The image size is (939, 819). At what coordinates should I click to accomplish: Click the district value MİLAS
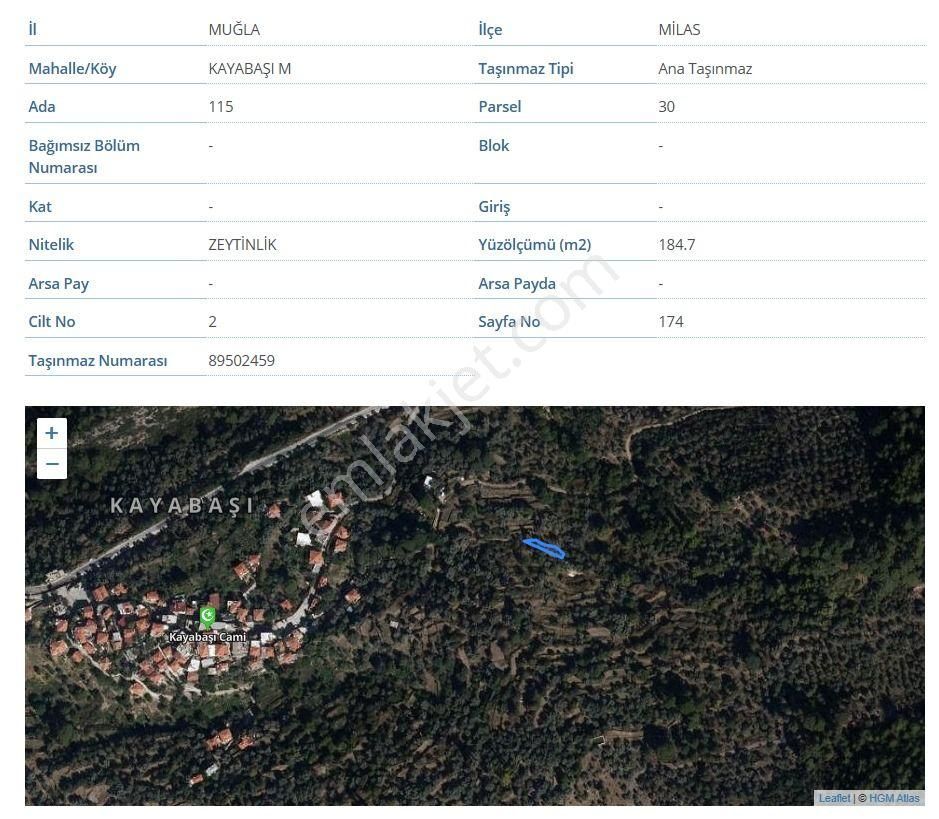679,30
